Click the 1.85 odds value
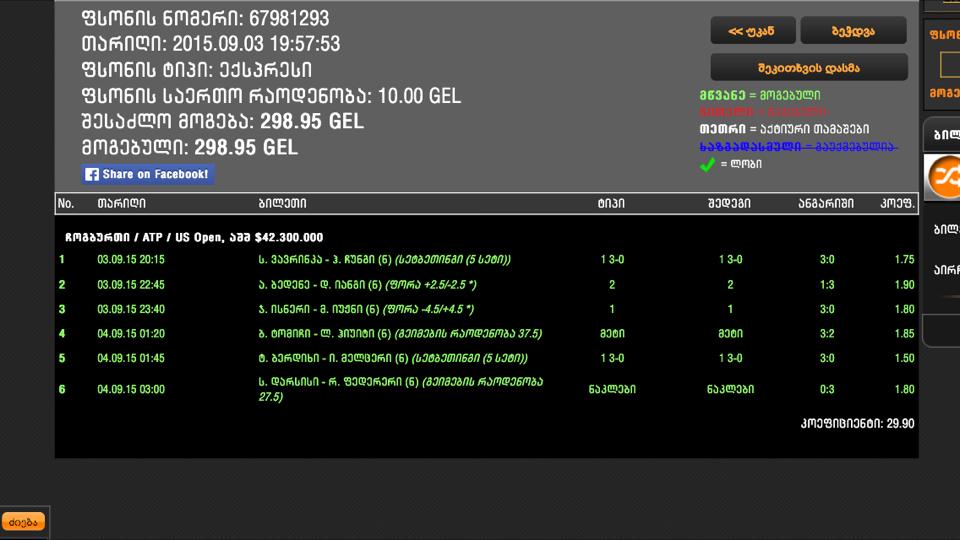Image resolution: width=960 pixels, height=540 pixels. click(904, 334)
